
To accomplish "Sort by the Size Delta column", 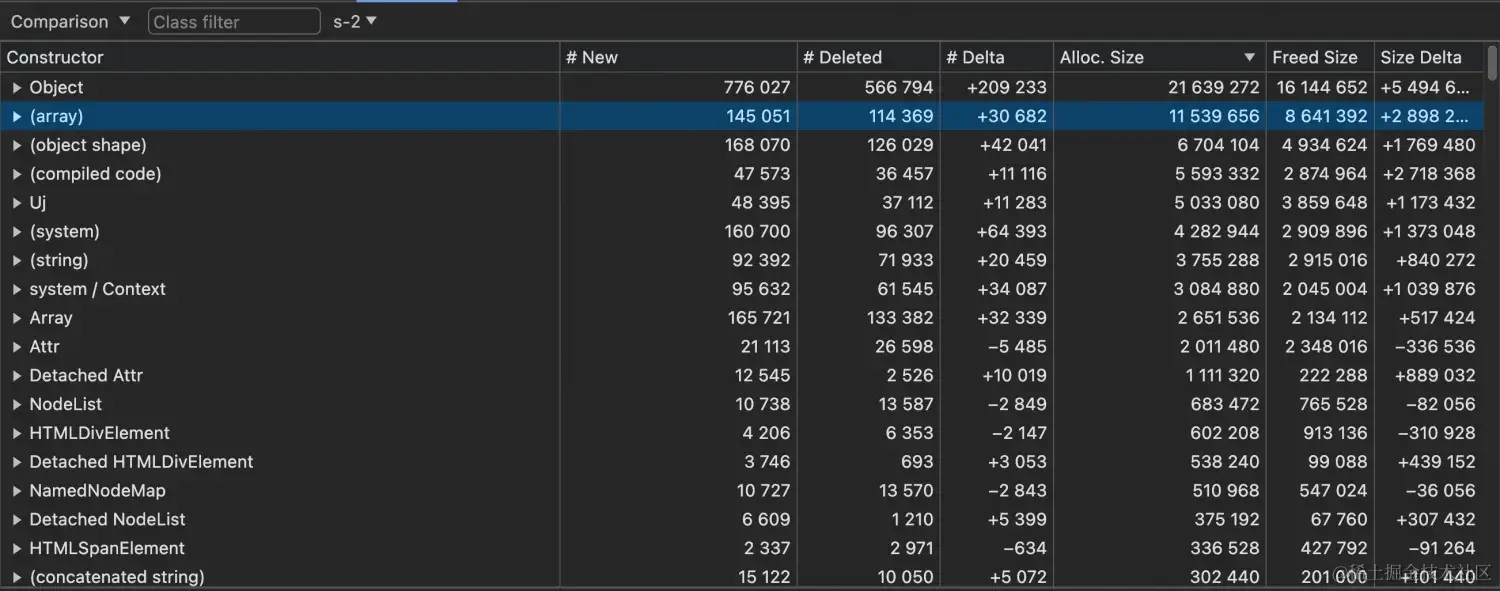I will 1420,57.
